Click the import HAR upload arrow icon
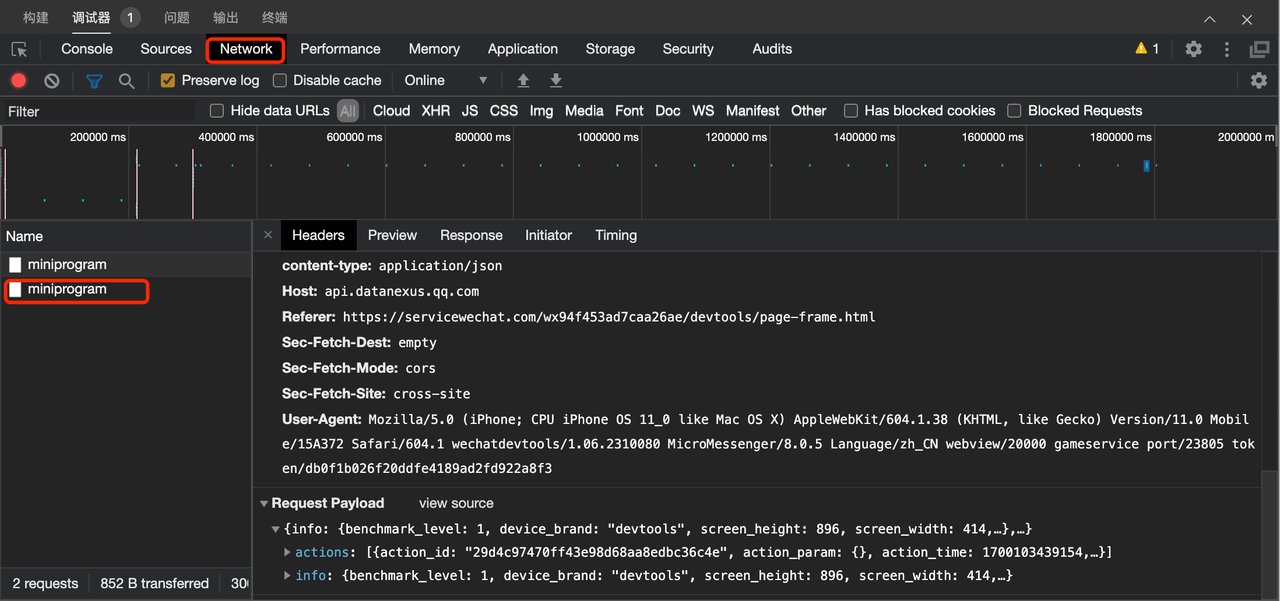The width and height of the screenshot is (1280, 601). 523,81
